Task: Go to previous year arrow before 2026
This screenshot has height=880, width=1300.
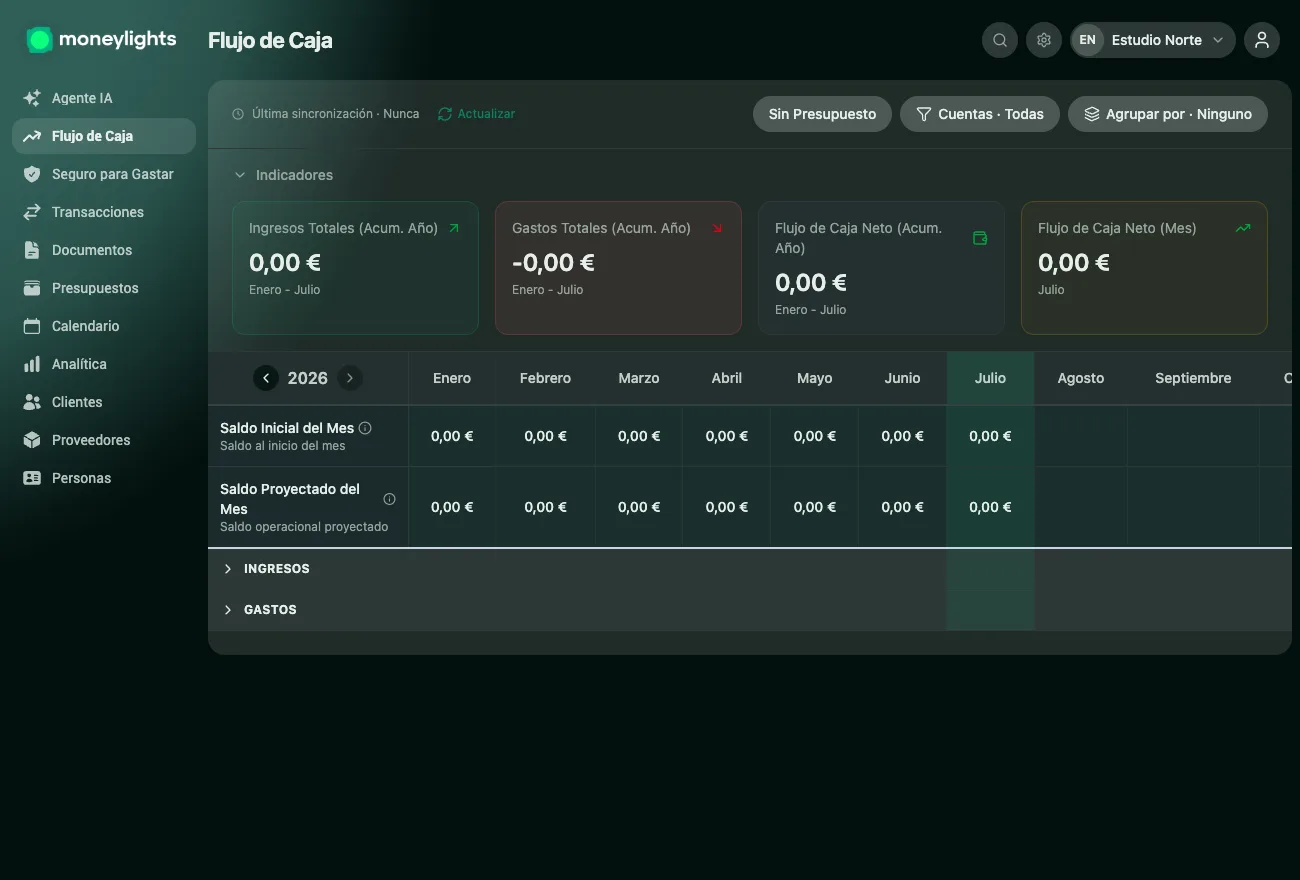Action: pos(266,378)
